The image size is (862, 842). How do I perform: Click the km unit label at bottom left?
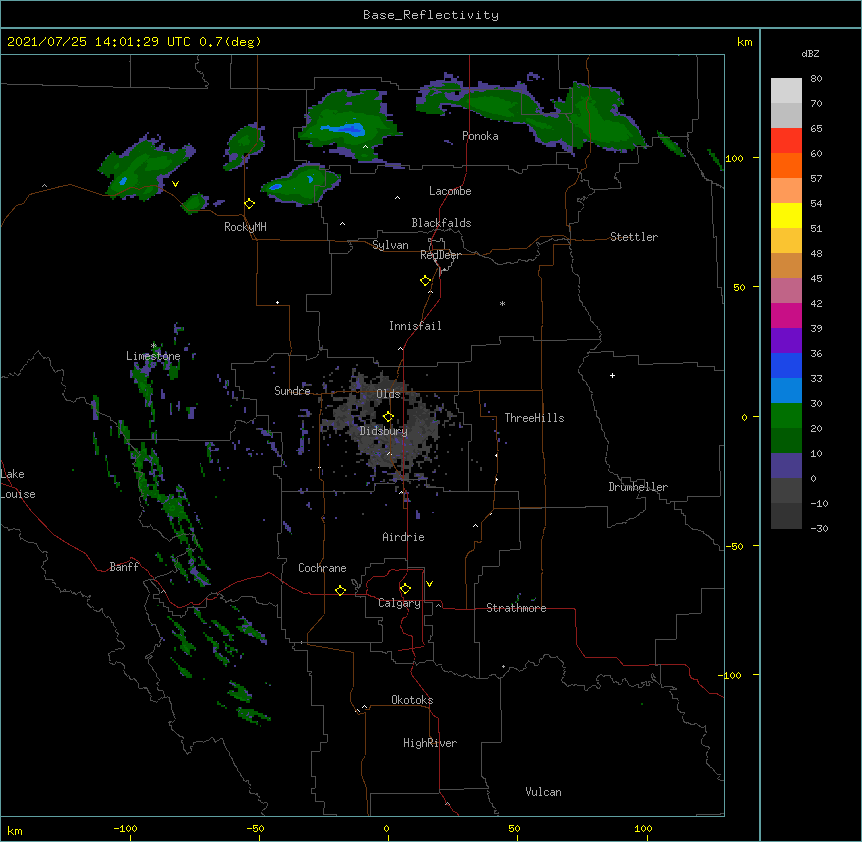(x=15, y=830)
